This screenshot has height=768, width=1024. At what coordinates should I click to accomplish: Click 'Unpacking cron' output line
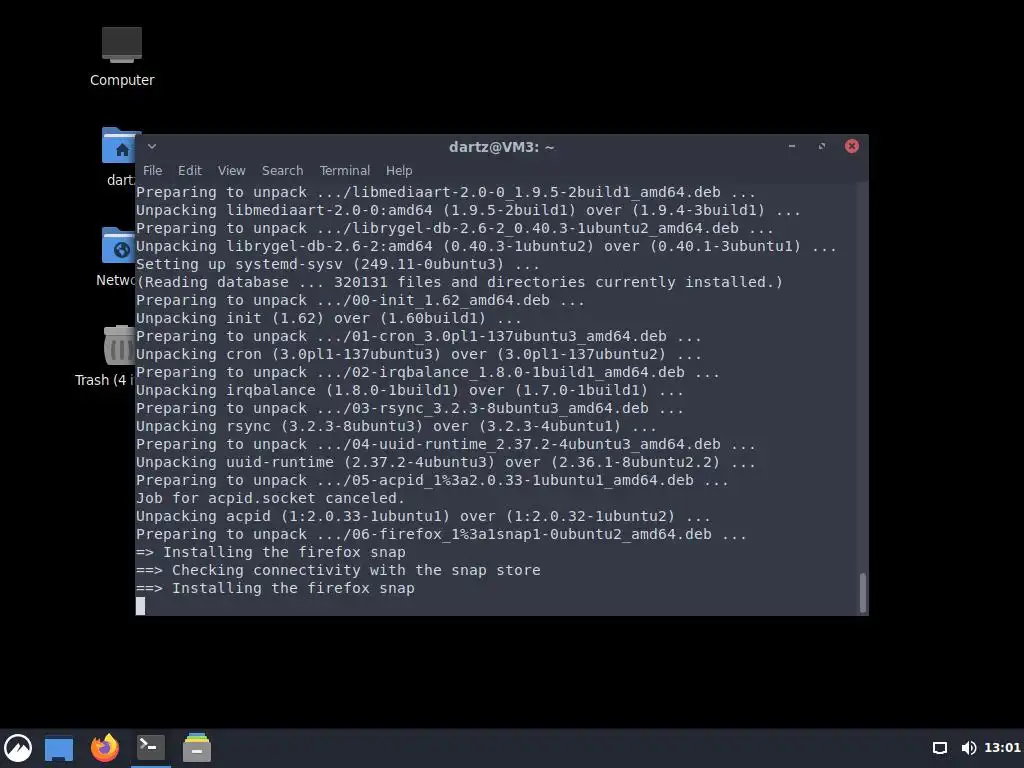pyautogui.click(x=419, y=355)
